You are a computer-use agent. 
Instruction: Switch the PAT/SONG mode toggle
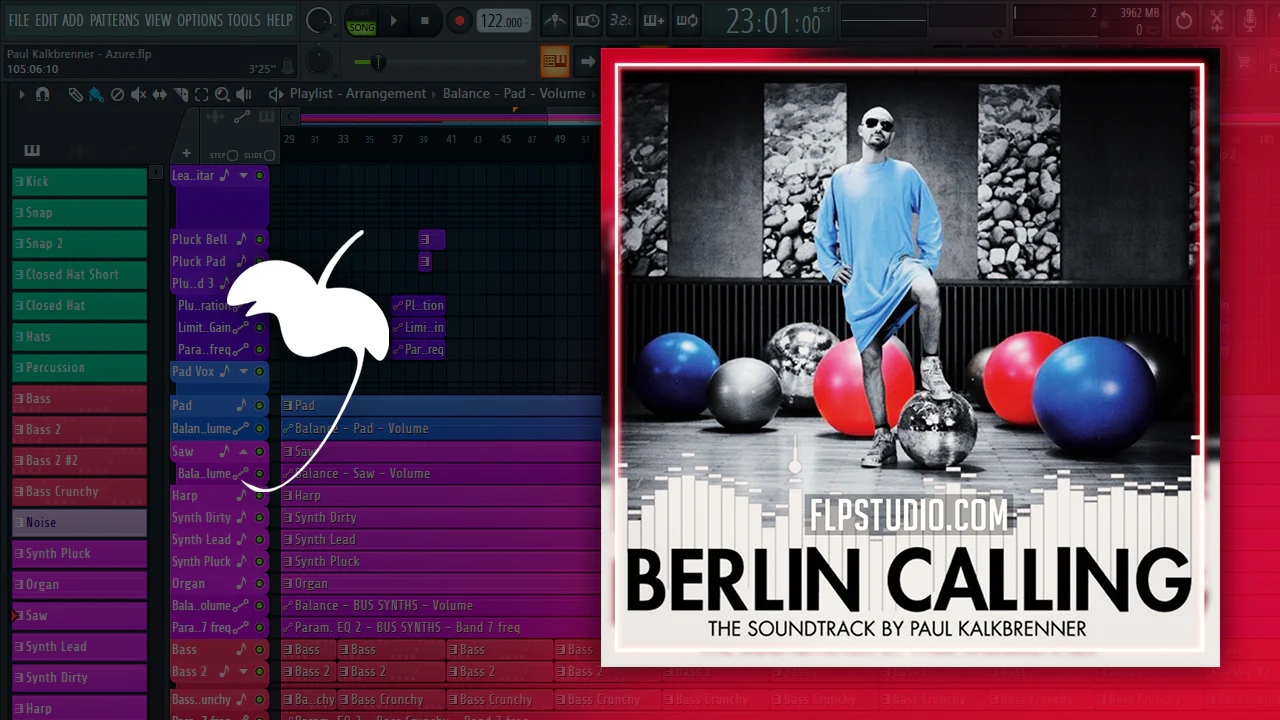click(x=362, y=22)
